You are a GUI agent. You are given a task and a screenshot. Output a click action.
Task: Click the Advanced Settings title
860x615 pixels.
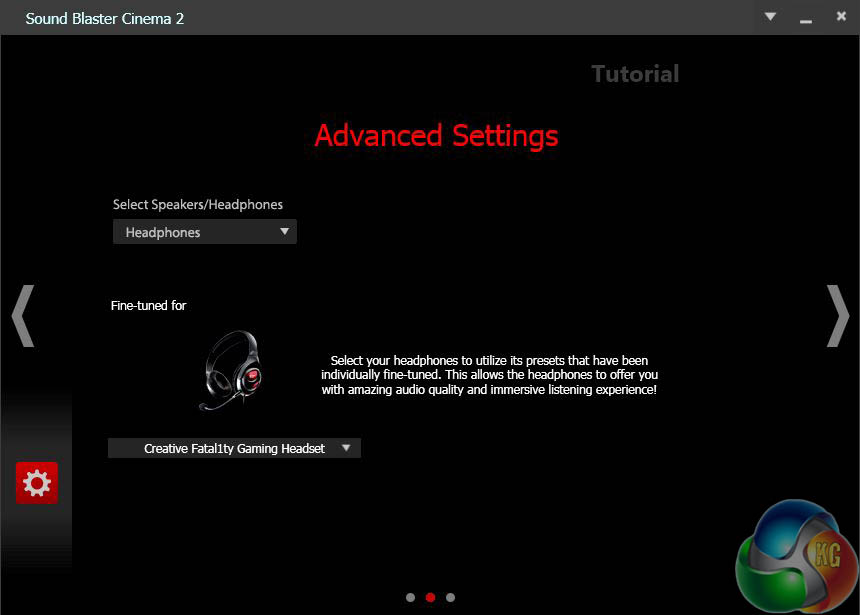[436, 136]
